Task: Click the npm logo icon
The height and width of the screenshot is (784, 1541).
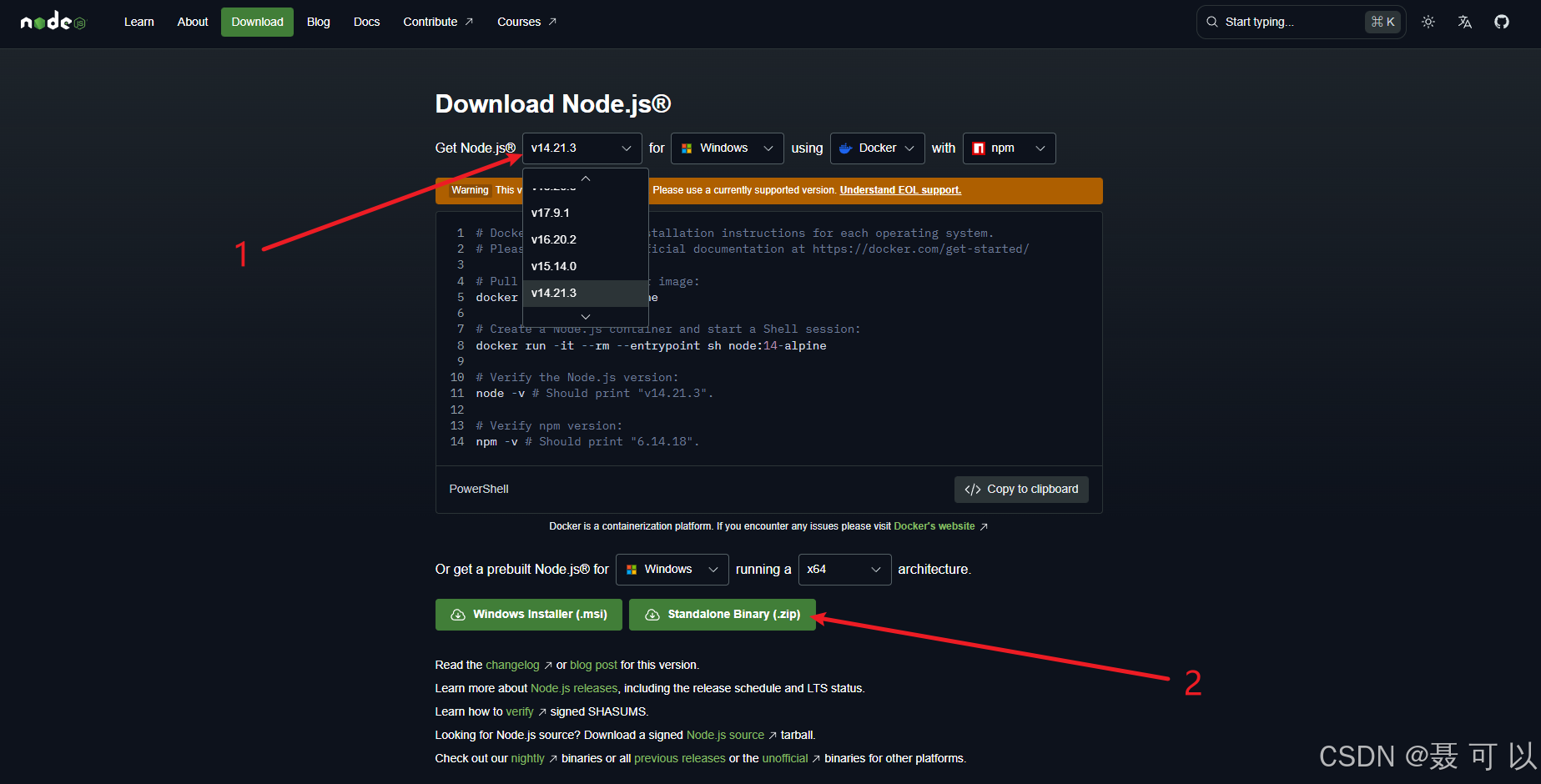Action: coord(979,148)
